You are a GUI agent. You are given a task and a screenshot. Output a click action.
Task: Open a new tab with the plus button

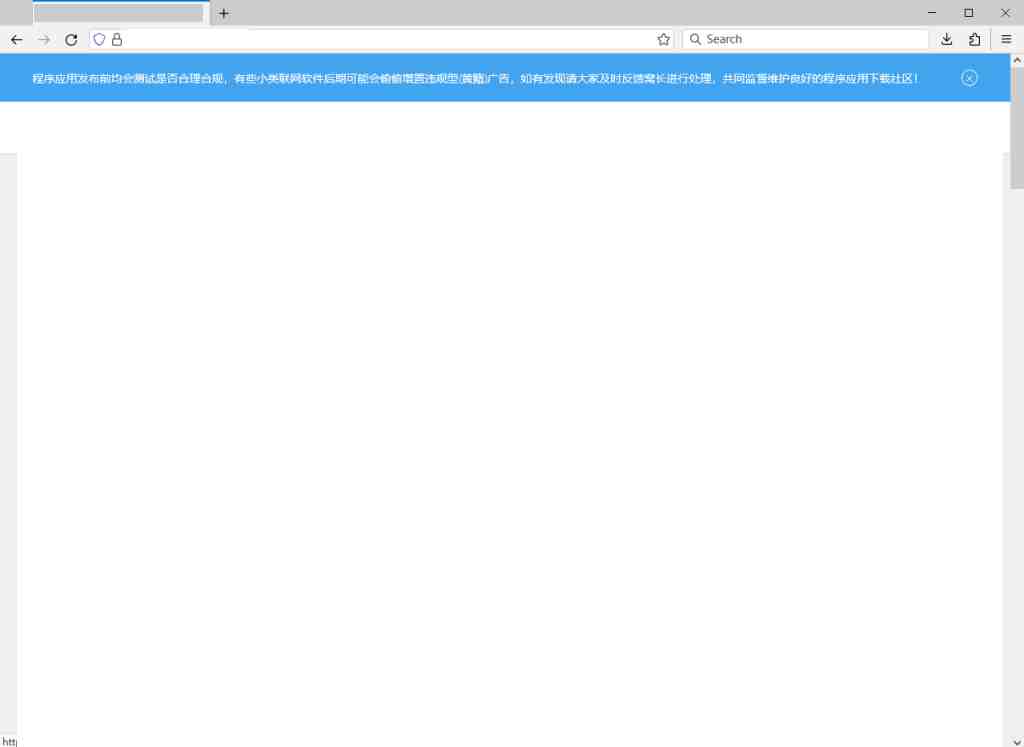223,13
